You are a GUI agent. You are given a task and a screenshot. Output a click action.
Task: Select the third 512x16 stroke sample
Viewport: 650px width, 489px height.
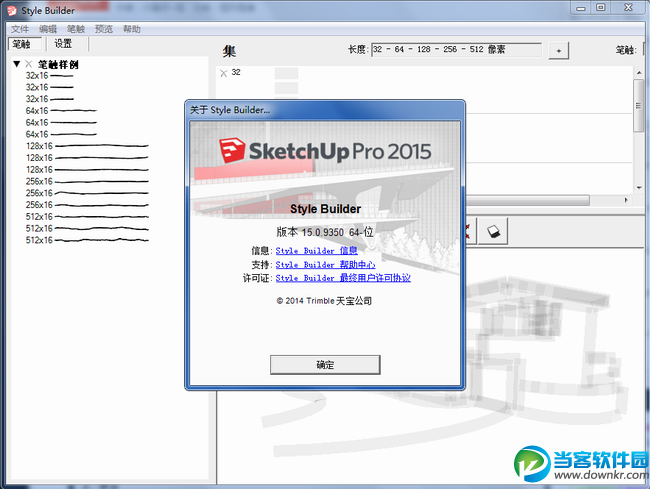[x=87, y=240]
